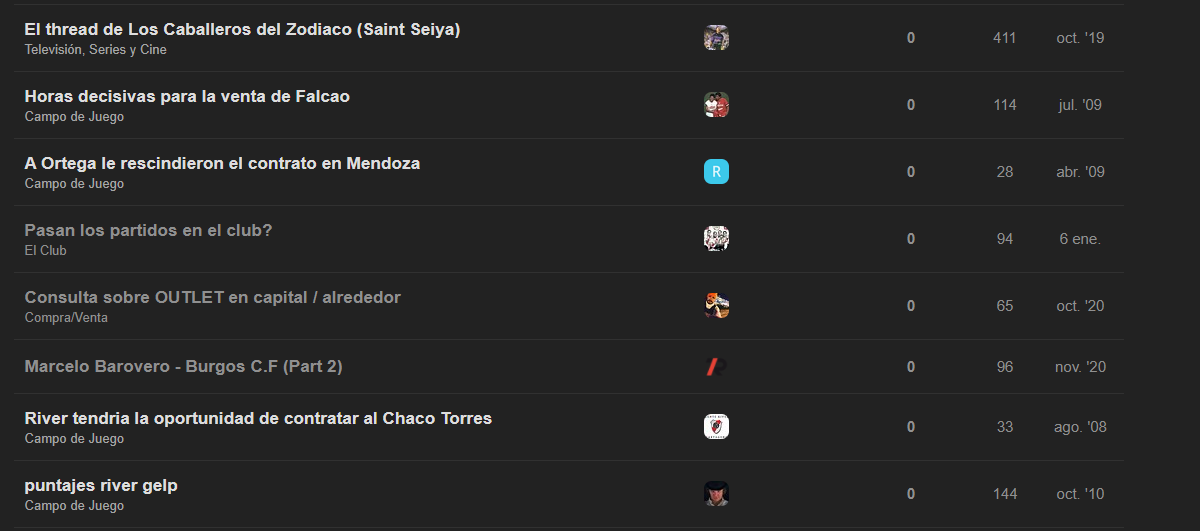The width and height of the screenshot is (1200, 531).
Task: Click the 'oct. '19' activity date
Action: coord(1080,38)
